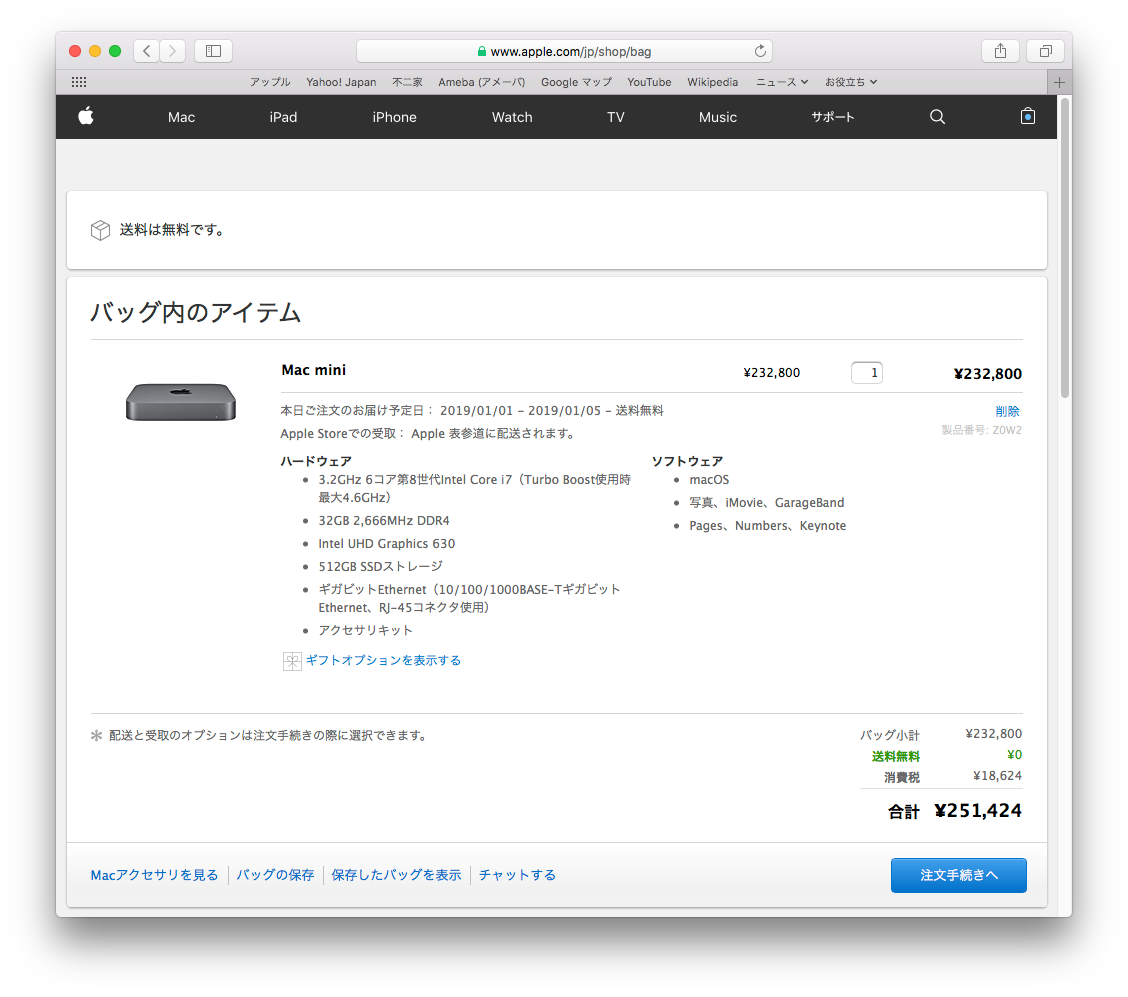The image size is (1128, 997).
Task: Click the 注文手続きへ checkout button
Action: [958, 875]
